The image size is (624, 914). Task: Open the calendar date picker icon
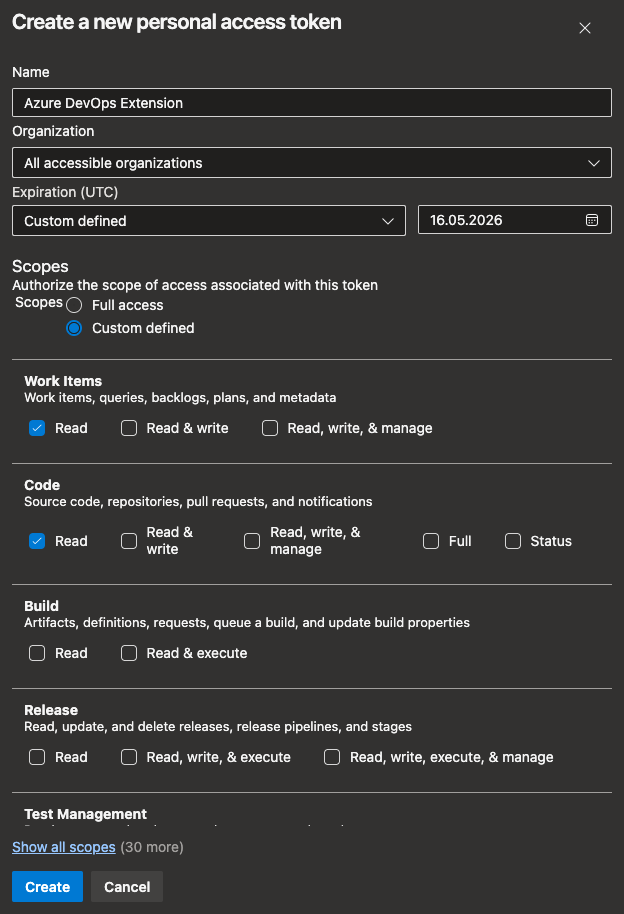click(591, 220)
